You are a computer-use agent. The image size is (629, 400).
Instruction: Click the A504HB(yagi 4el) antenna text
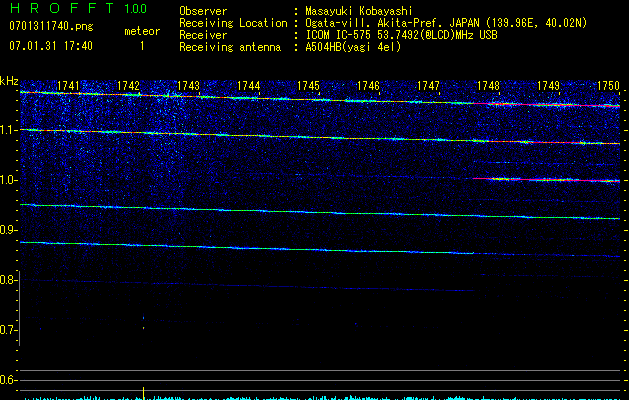click(x=353, y=47)
